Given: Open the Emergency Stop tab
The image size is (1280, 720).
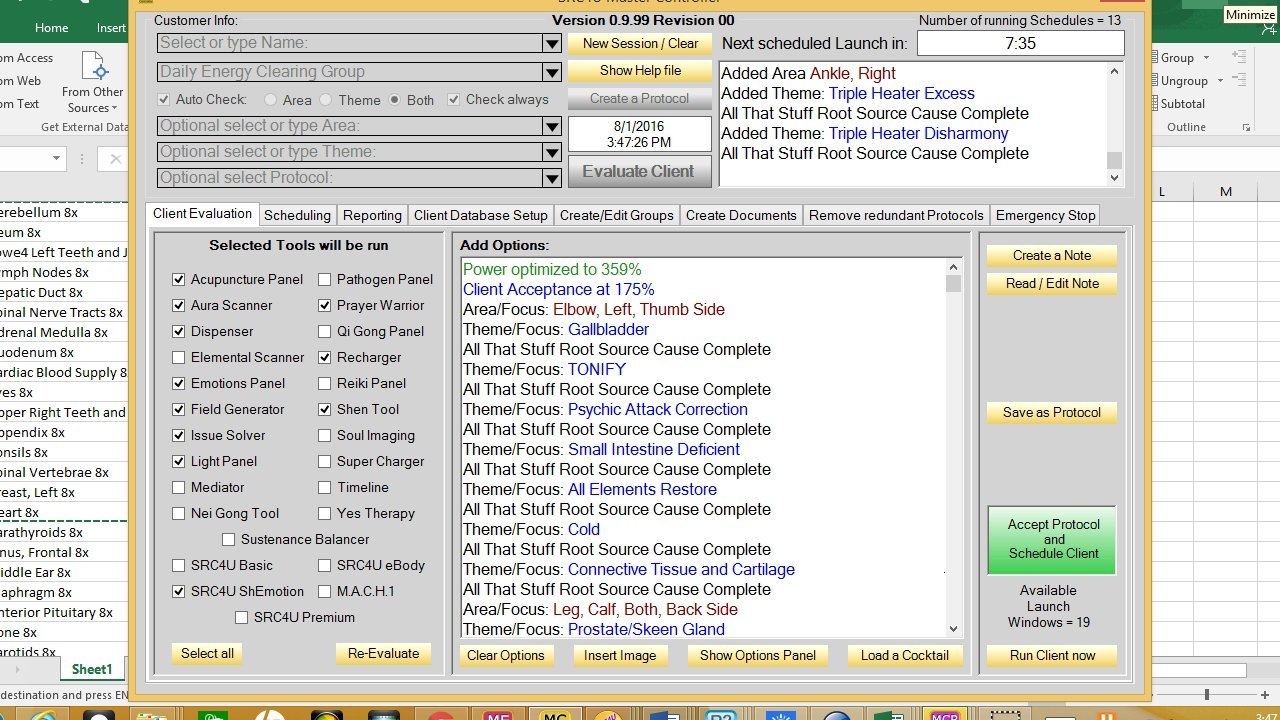Looking at the screenshot, I should (x=1045, y=215).
